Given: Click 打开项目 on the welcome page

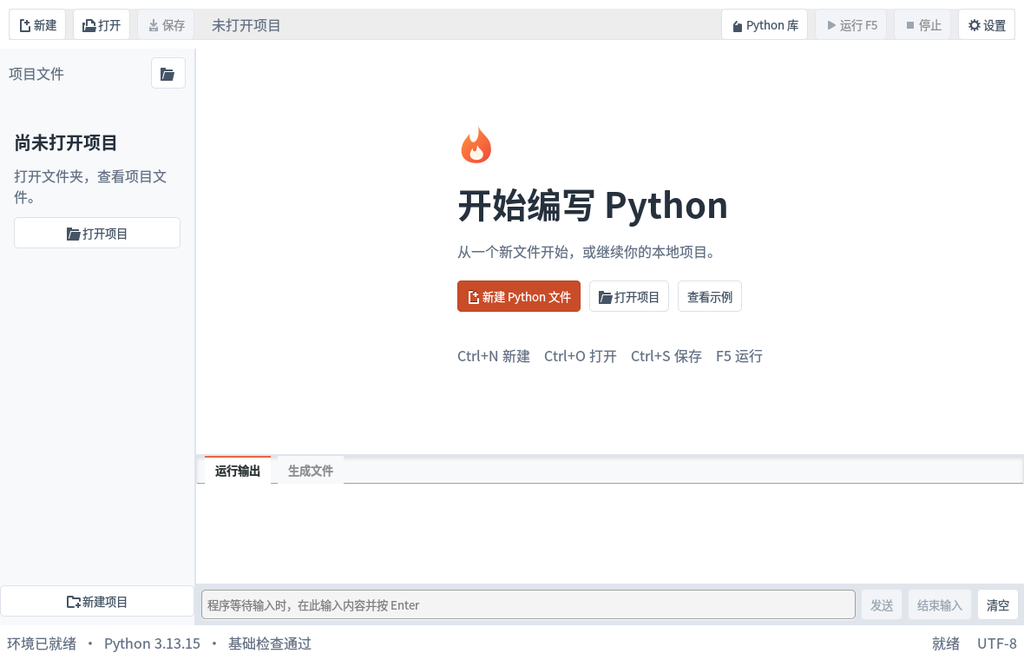Looking at the screenshot, I should [629, 296].
